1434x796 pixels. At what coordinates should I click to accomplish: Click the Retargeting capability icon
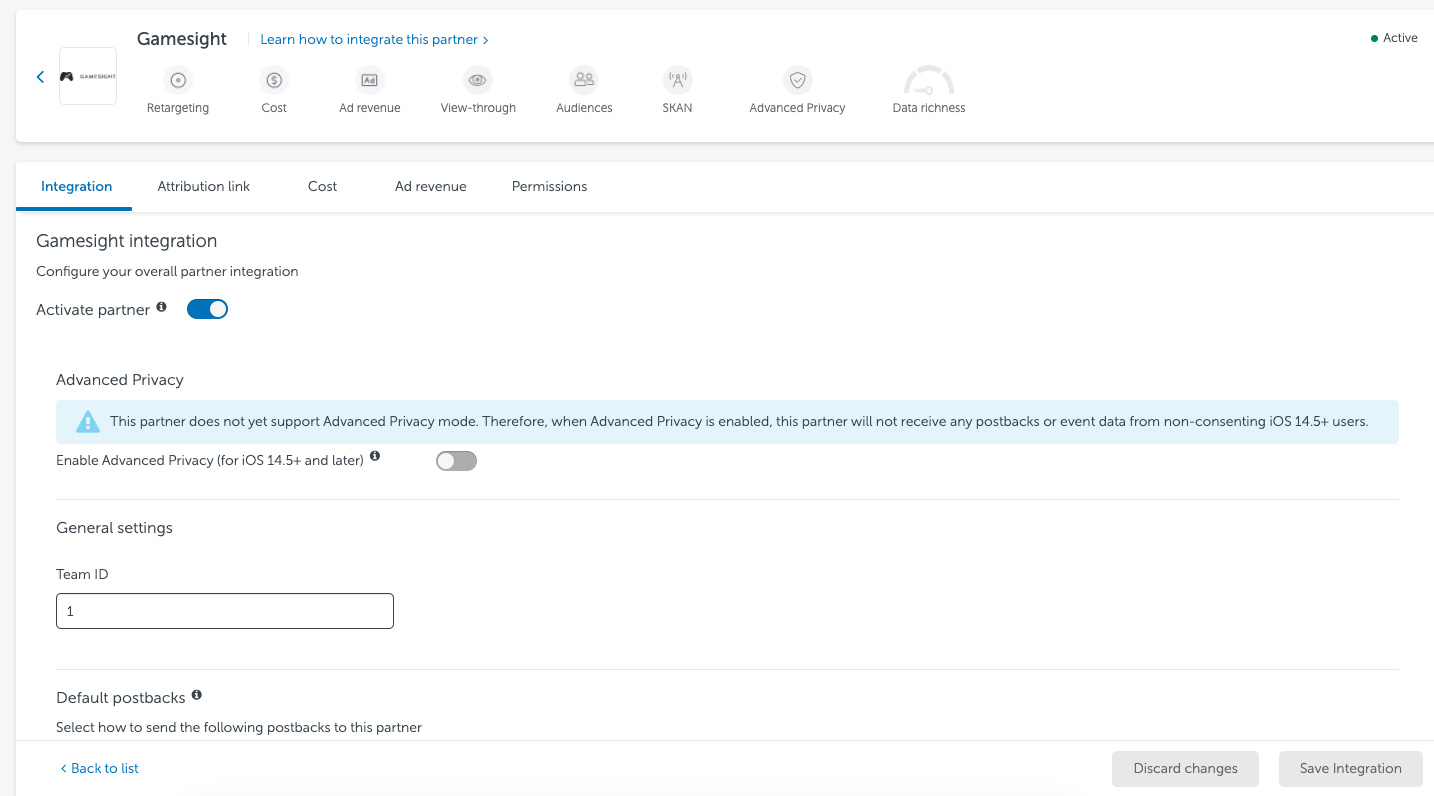(178, 80)
